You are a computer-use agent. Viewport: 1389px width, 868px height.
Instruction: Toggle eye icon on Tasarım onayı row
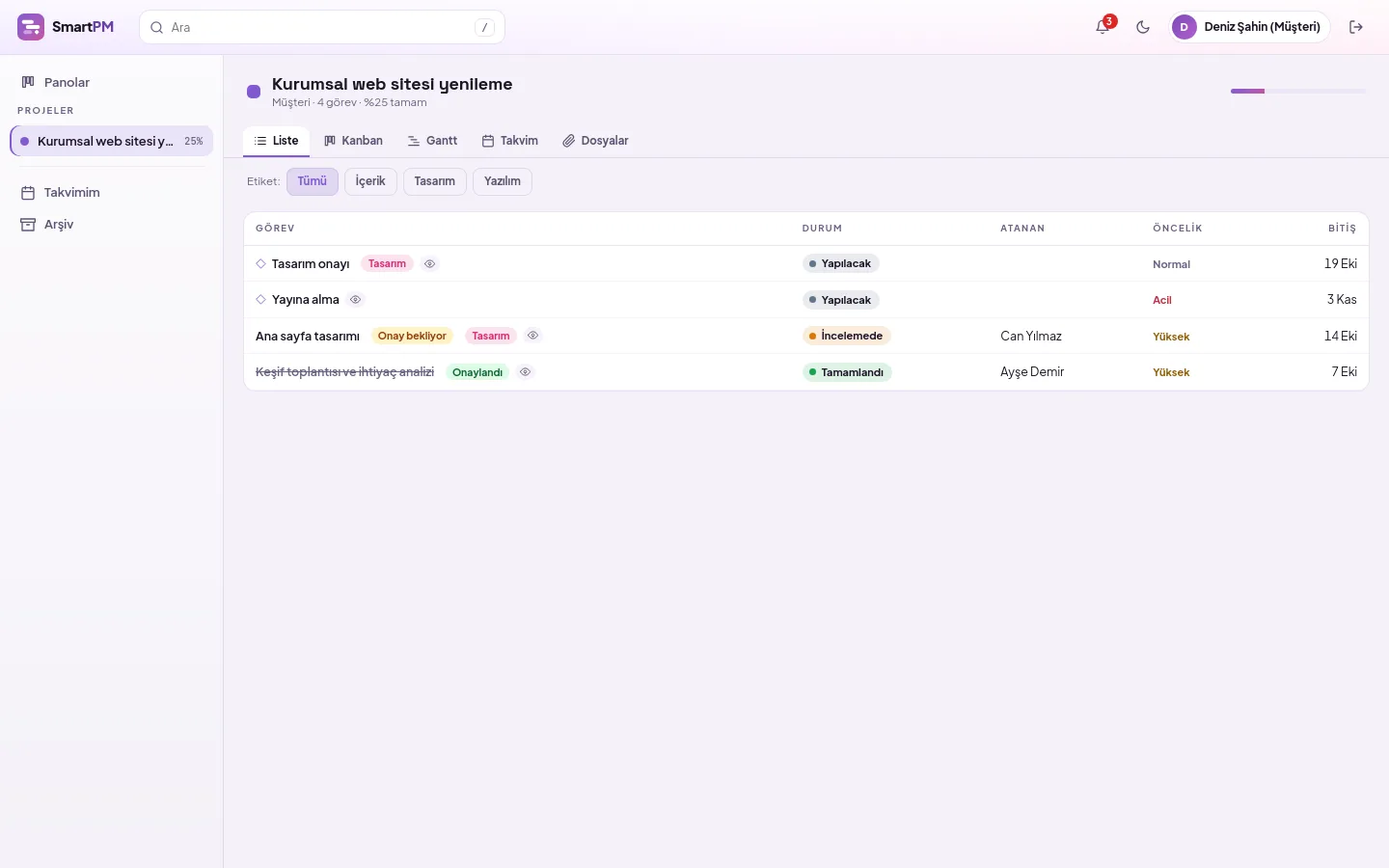tap(430, 263)
